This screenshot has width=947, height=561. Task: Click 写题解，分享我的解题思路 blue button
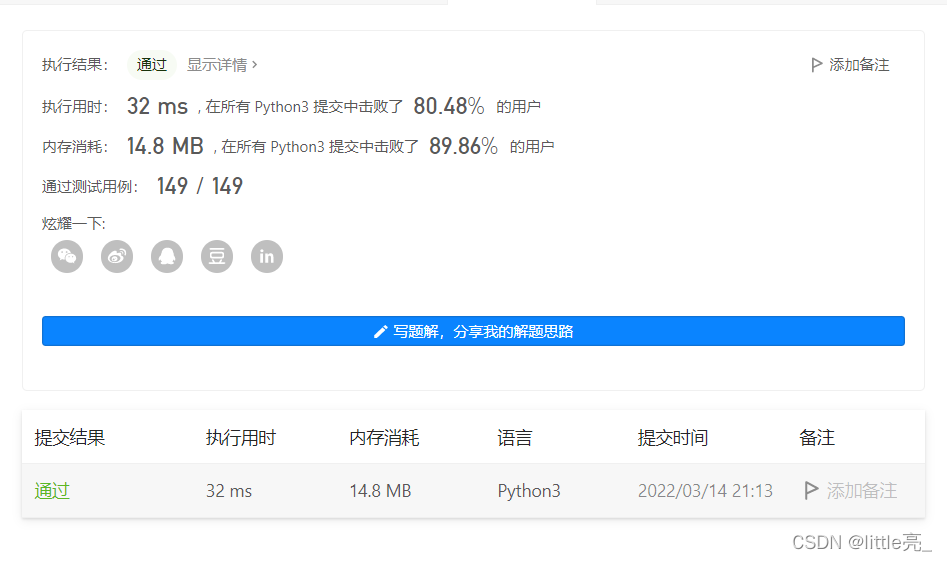click(x=473, y=331)
